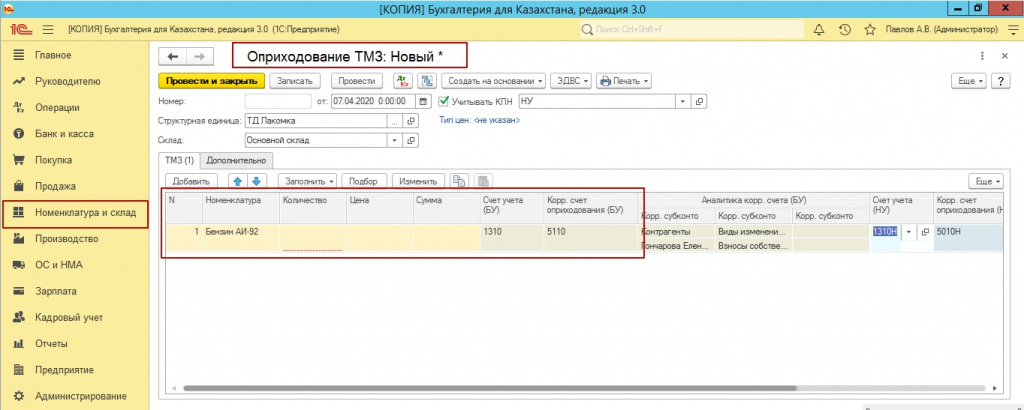Navigate back with left arrow
Viewport: 1024px width, 410px height.
point(172,56)
